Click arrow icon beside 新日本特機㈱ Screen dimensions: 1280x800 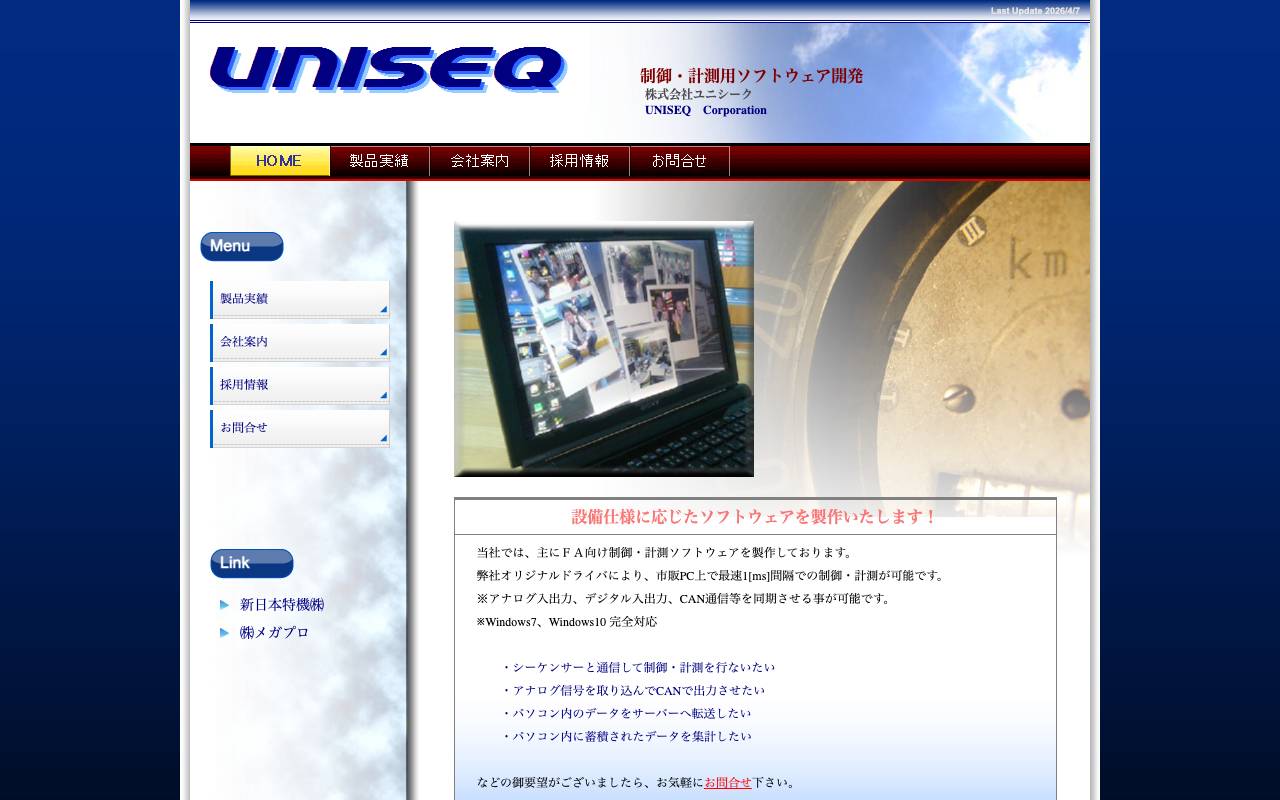pyautogui.click(x=225, y=605)
